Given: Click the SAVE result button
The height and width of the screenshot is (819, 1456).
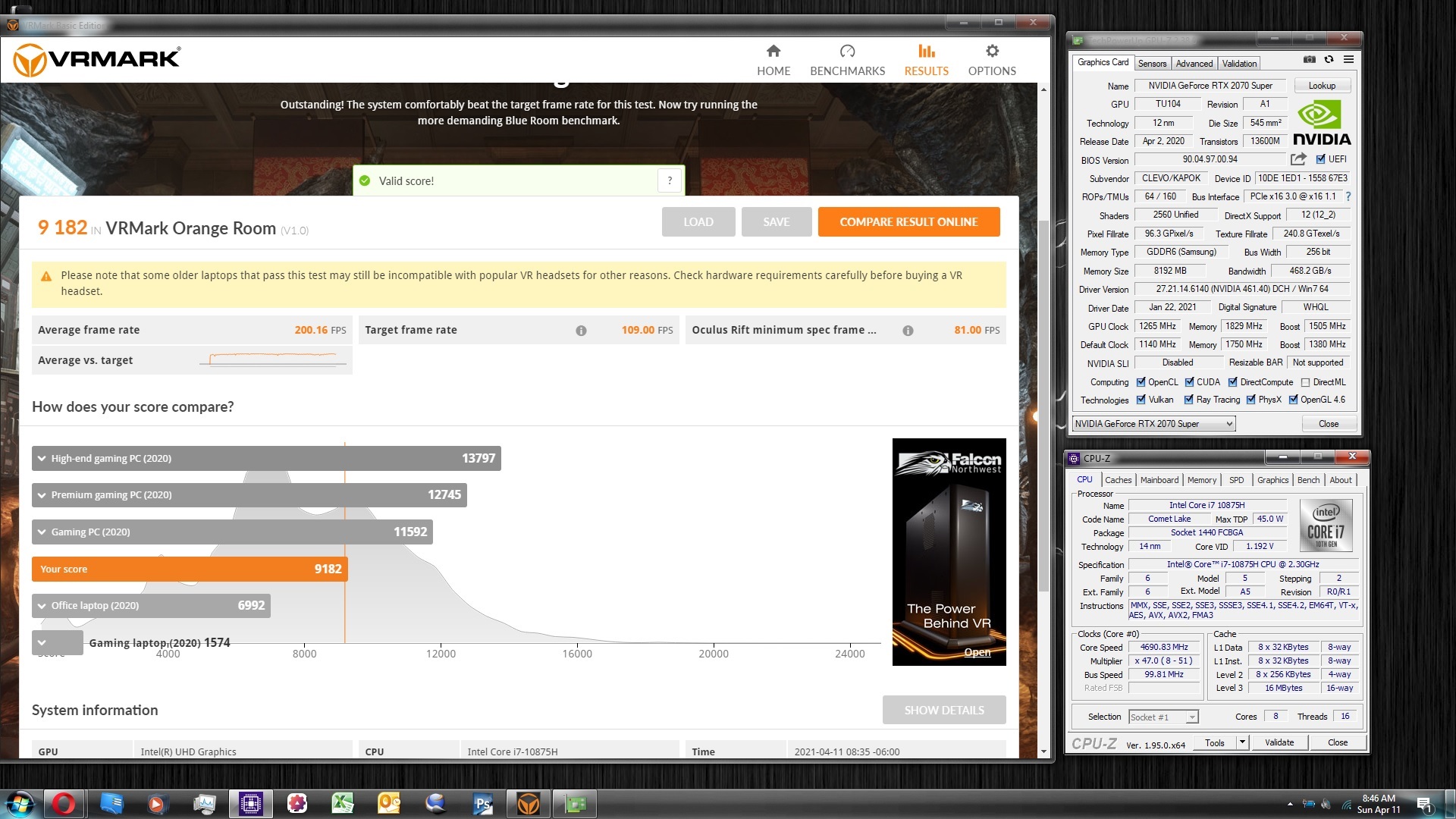Looking at the screenshot, I should [776, 222].
